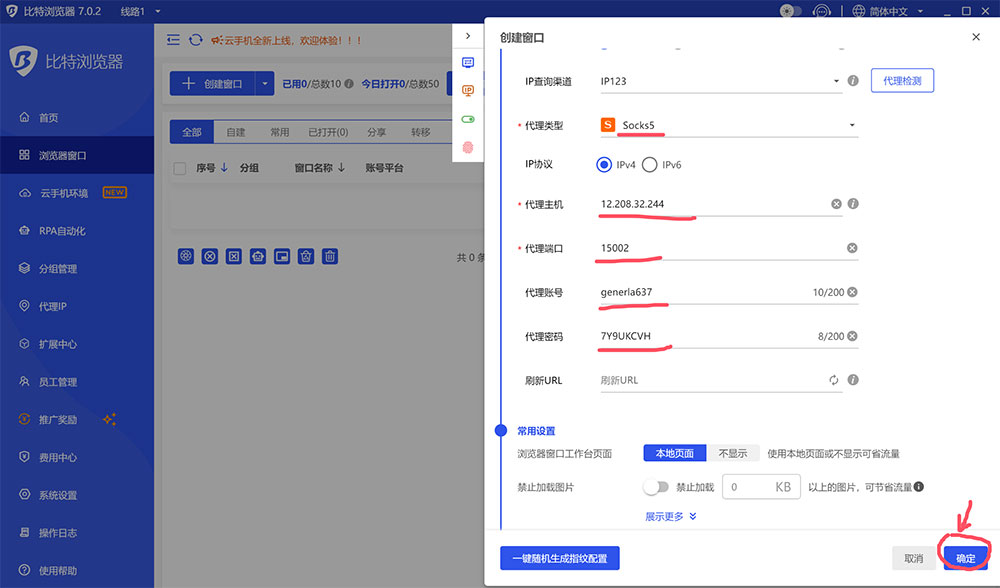Clear the 代理密码 field
1000x588 pixels.
click(852, 336)
